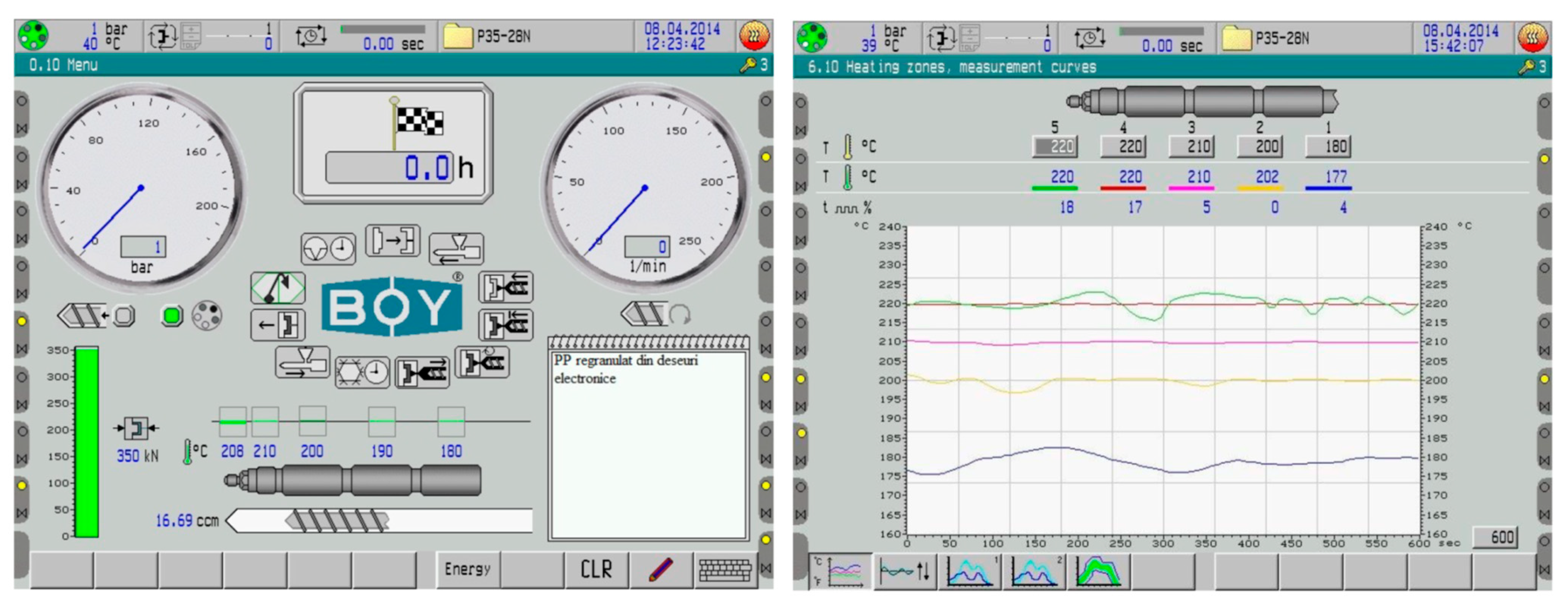Click the ejector icon with green hexagon
The image size is (1568, 606).
point(278,288)
